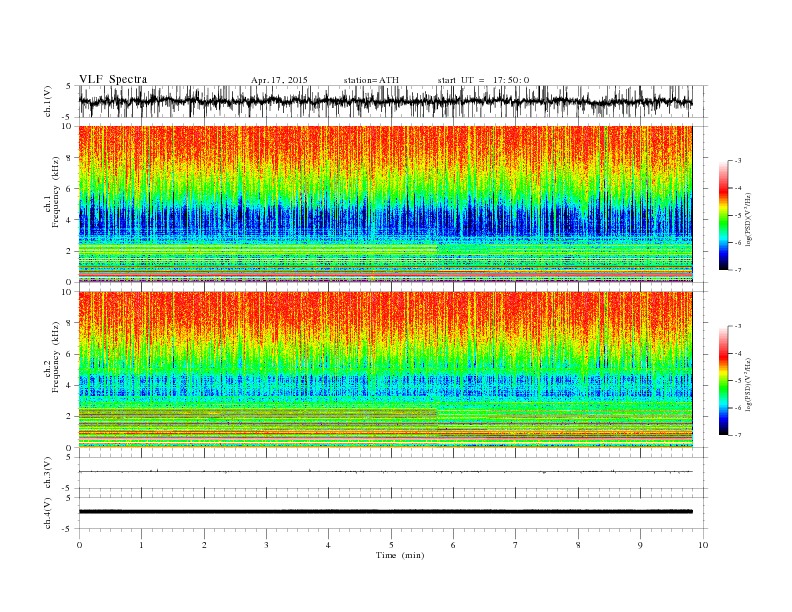The height and width of the screenshot is (612, 792).
Task: Click the 'ch.4(V)' axis label
Action: pos(48,513)
